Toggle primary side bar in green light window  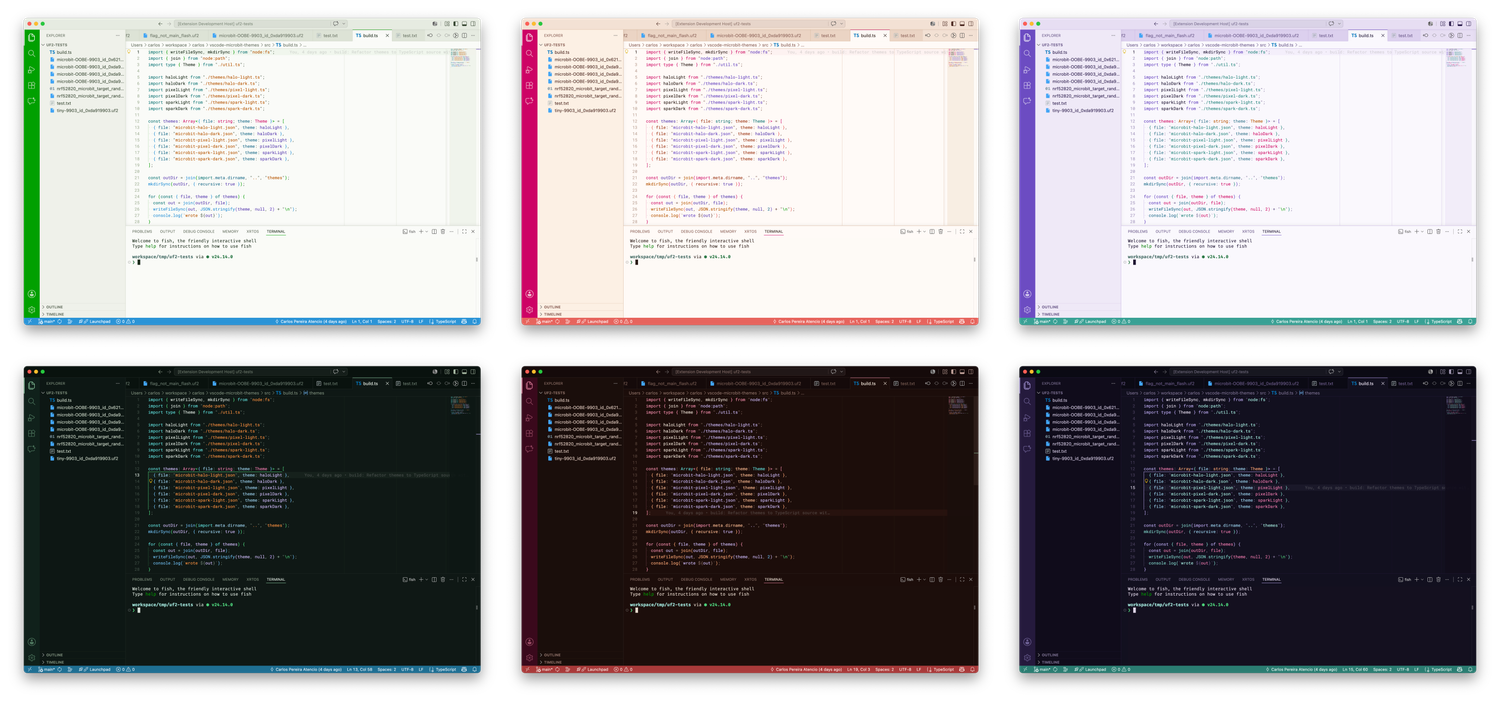point(456,24)
